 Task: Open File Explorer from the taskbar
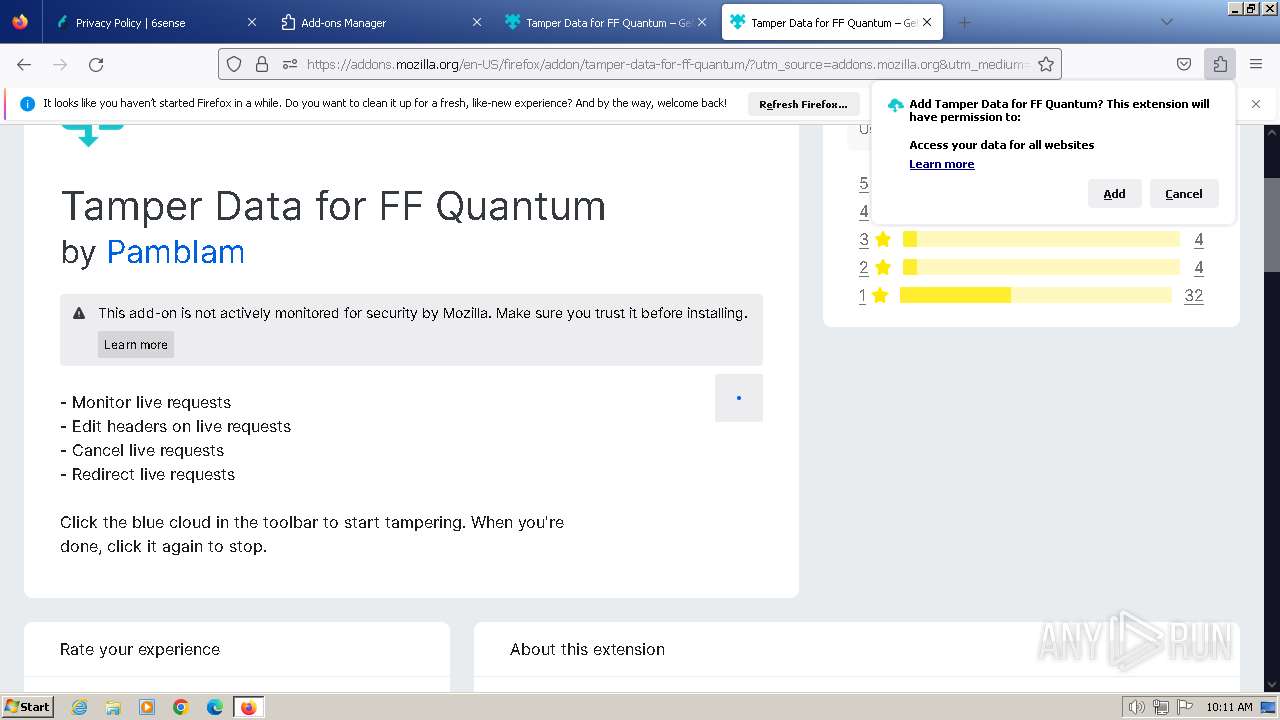113,707
